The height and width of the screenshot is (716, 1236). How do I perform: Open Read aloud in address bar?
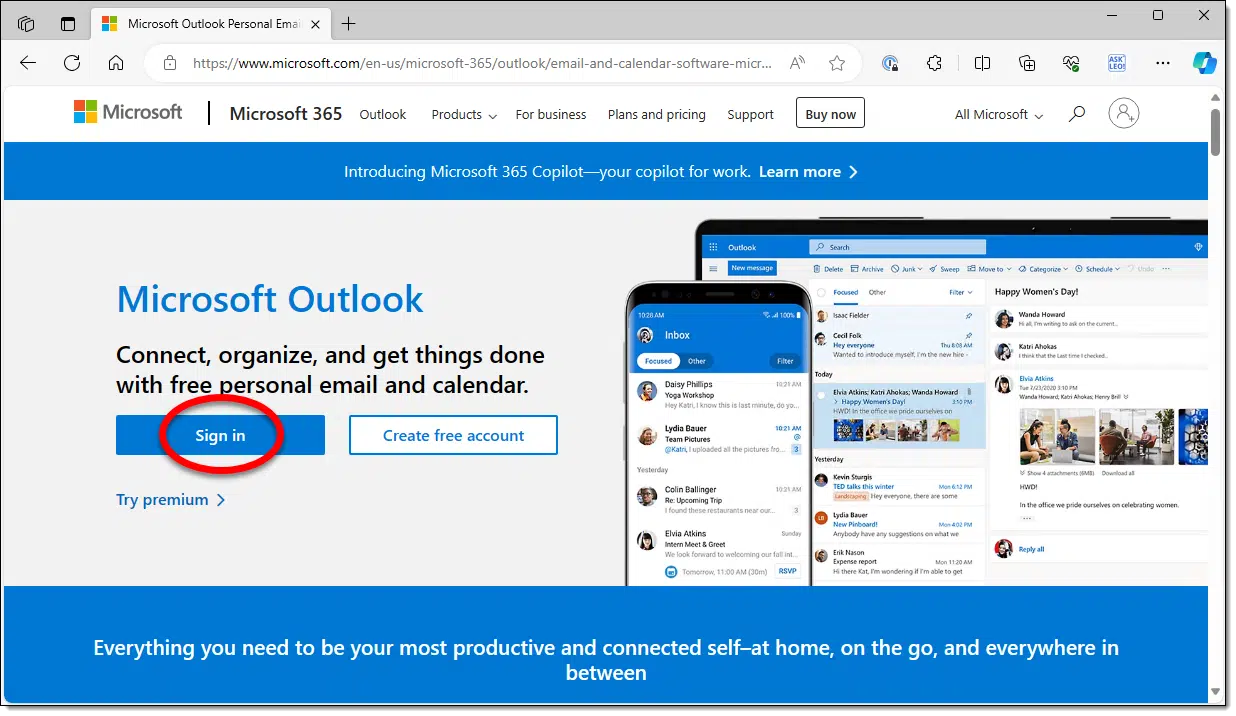click(797, 63)
